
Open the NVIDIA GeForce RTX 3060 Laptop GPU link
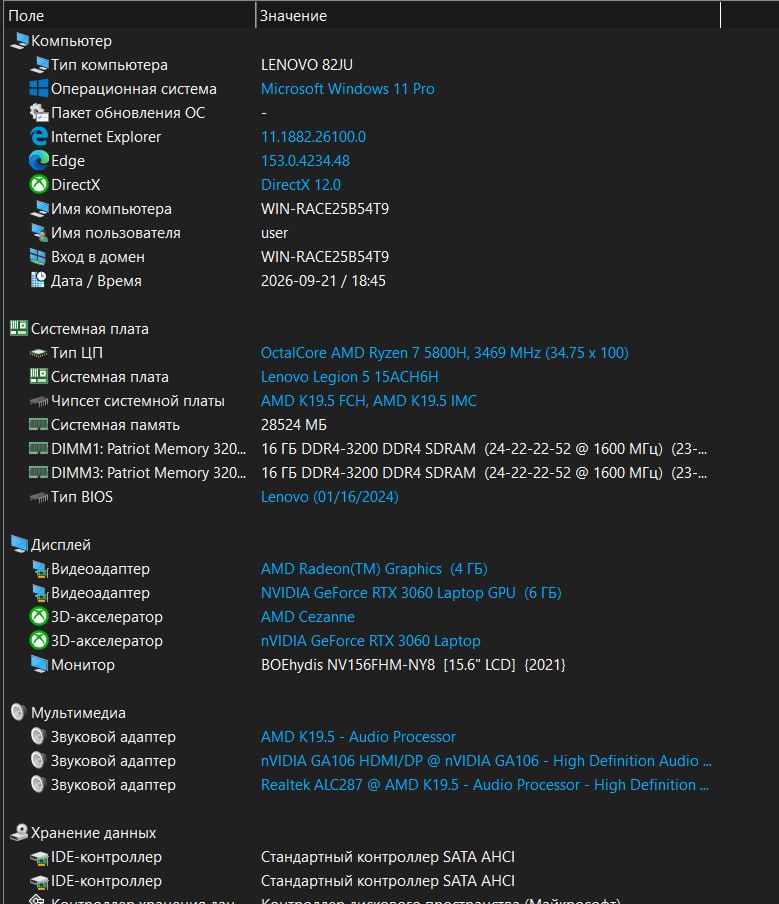coord(411,593)
